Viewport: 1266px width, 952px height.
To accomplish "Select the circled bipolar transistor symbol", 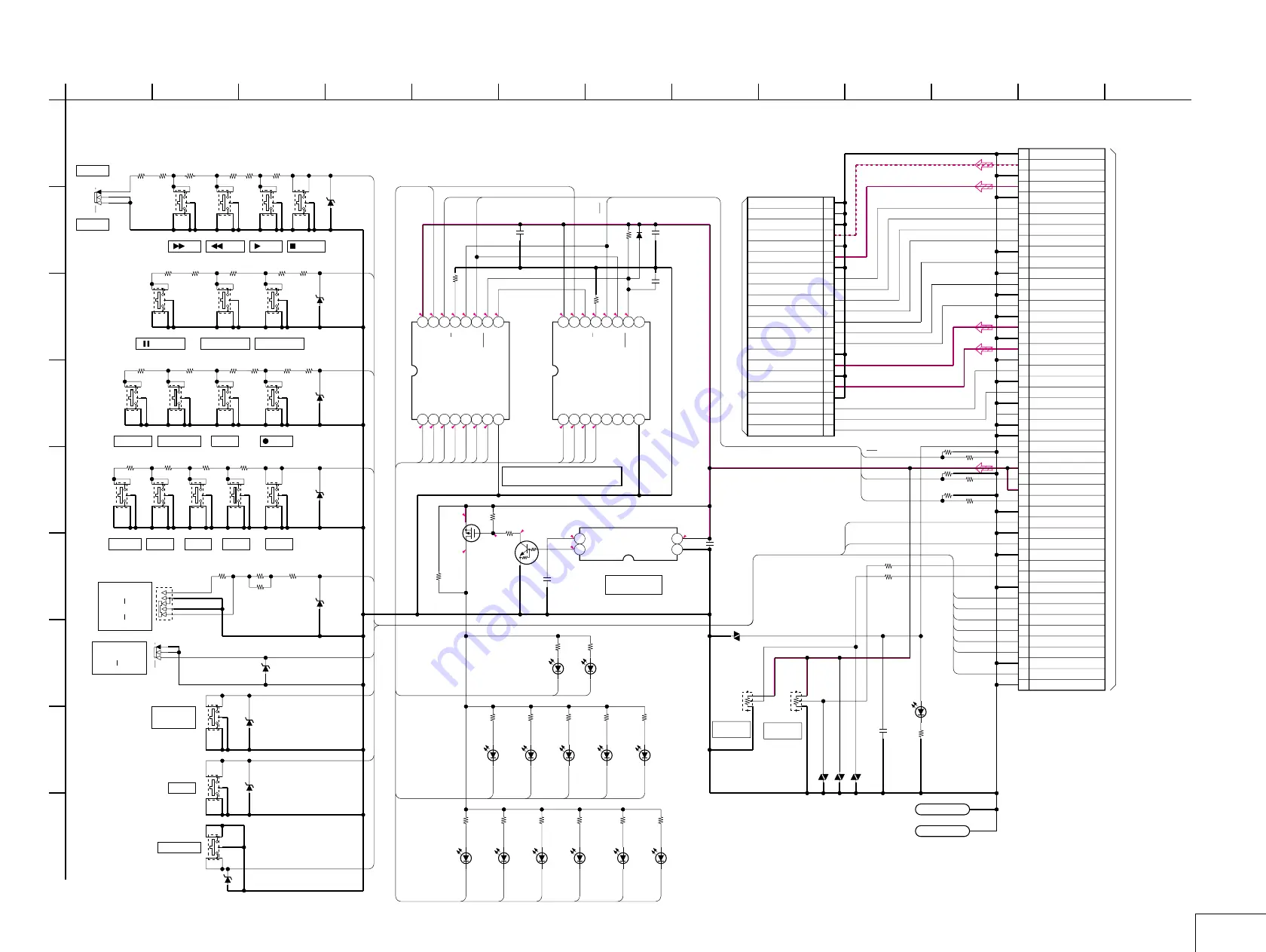I will coord(527,553).
